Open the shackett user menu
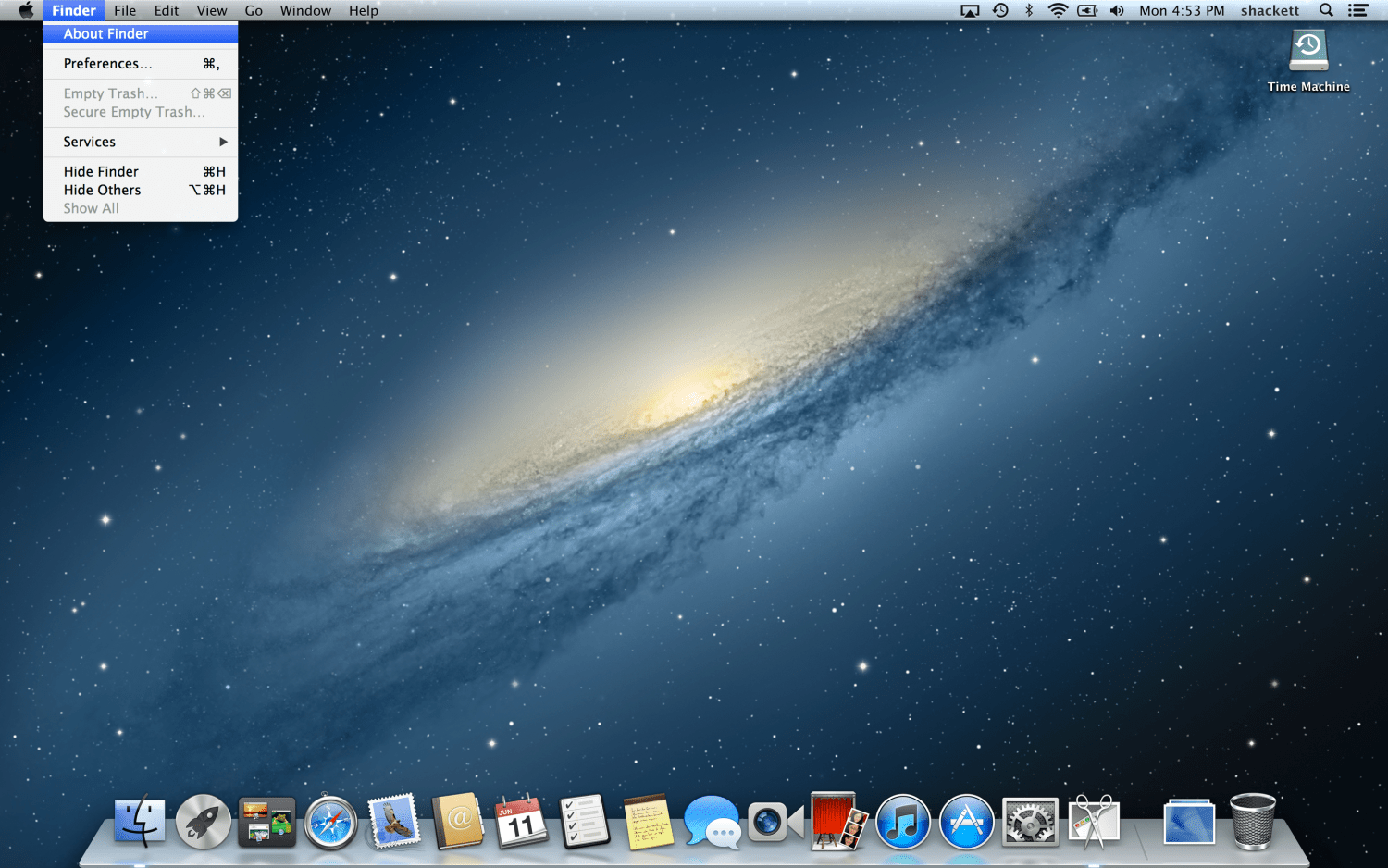 coord(1270,10)
